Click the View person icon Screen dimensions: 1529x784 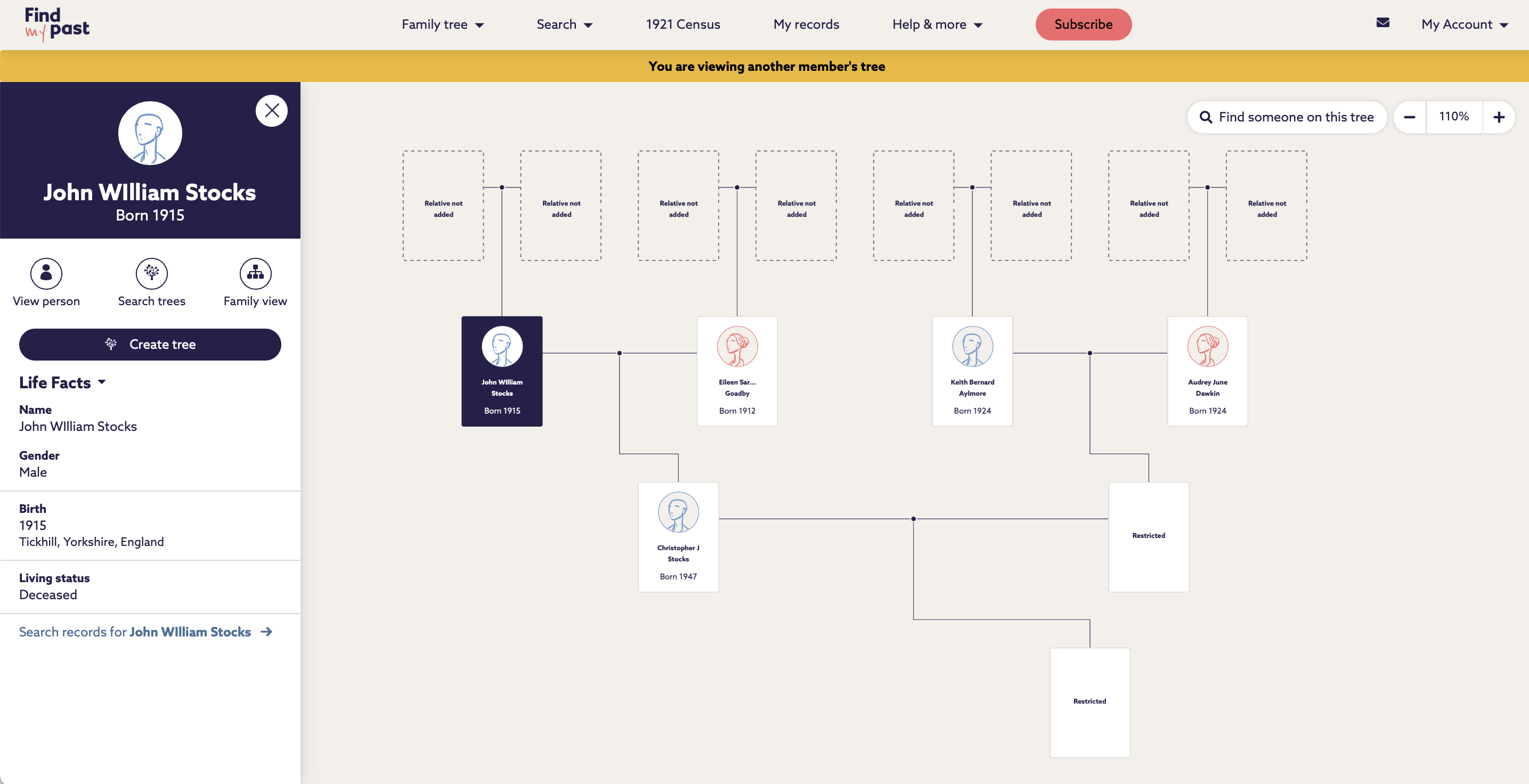click(x=46, y=274)
